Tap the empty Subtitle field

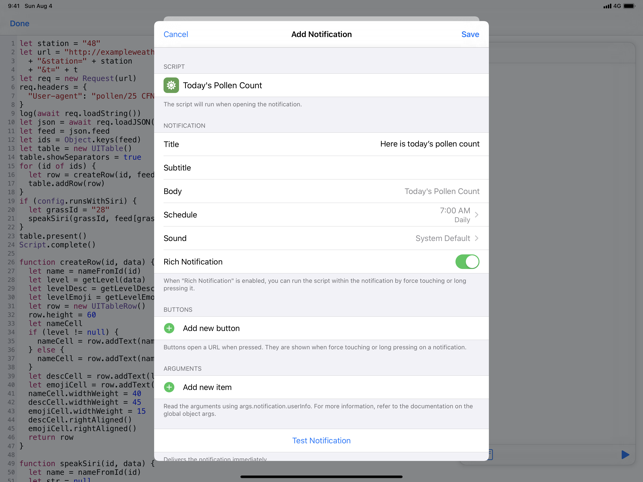(330, 168)
